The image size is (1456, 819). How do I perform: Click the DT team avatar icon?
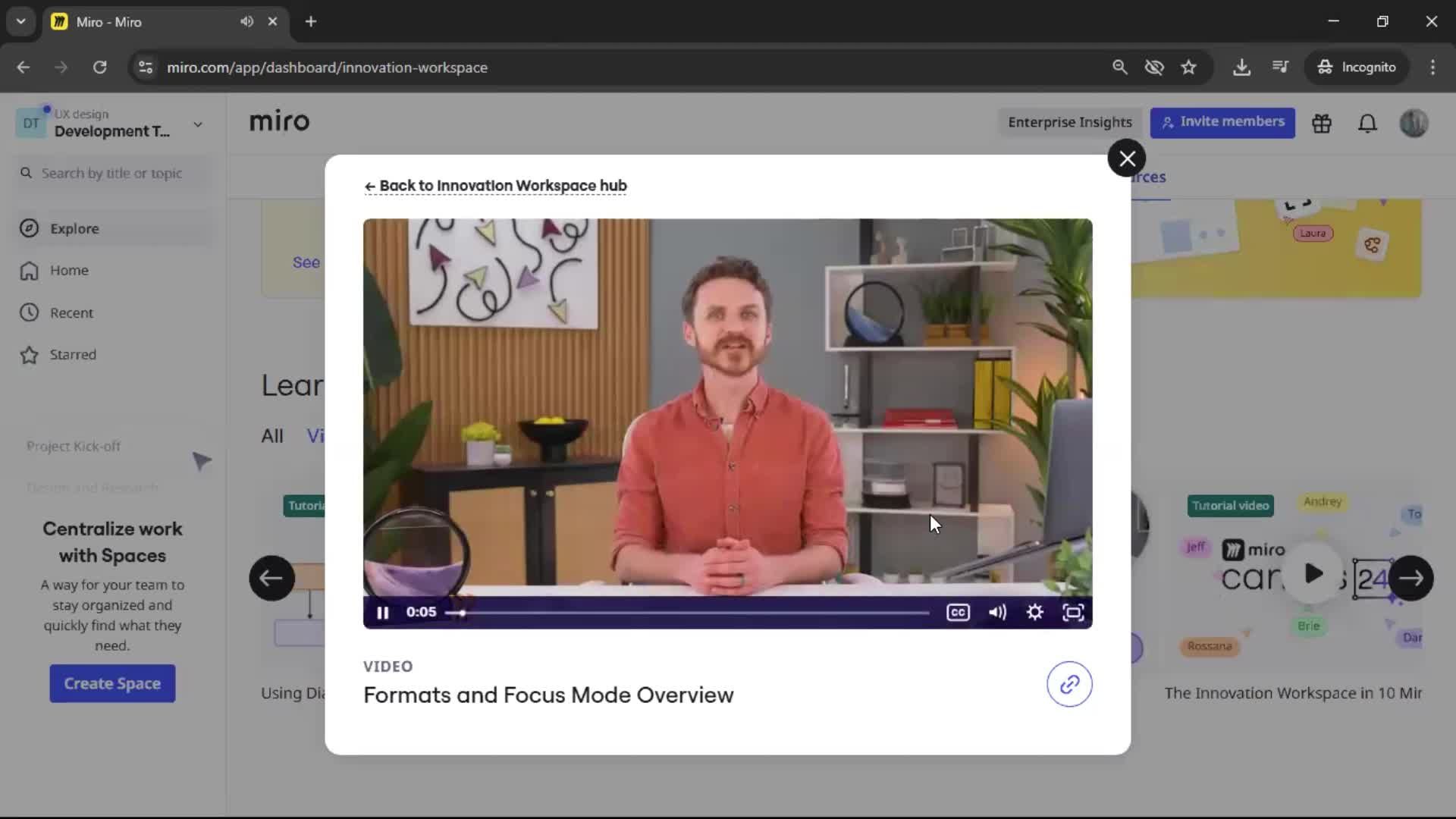pos(31,124)
